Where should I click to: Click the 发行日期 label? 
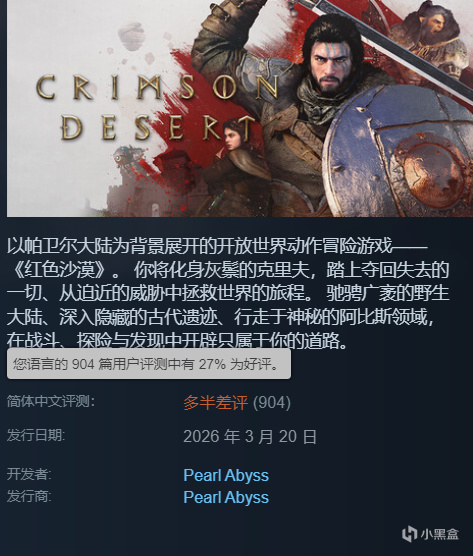pyautogui.click(x=36, y=435)
